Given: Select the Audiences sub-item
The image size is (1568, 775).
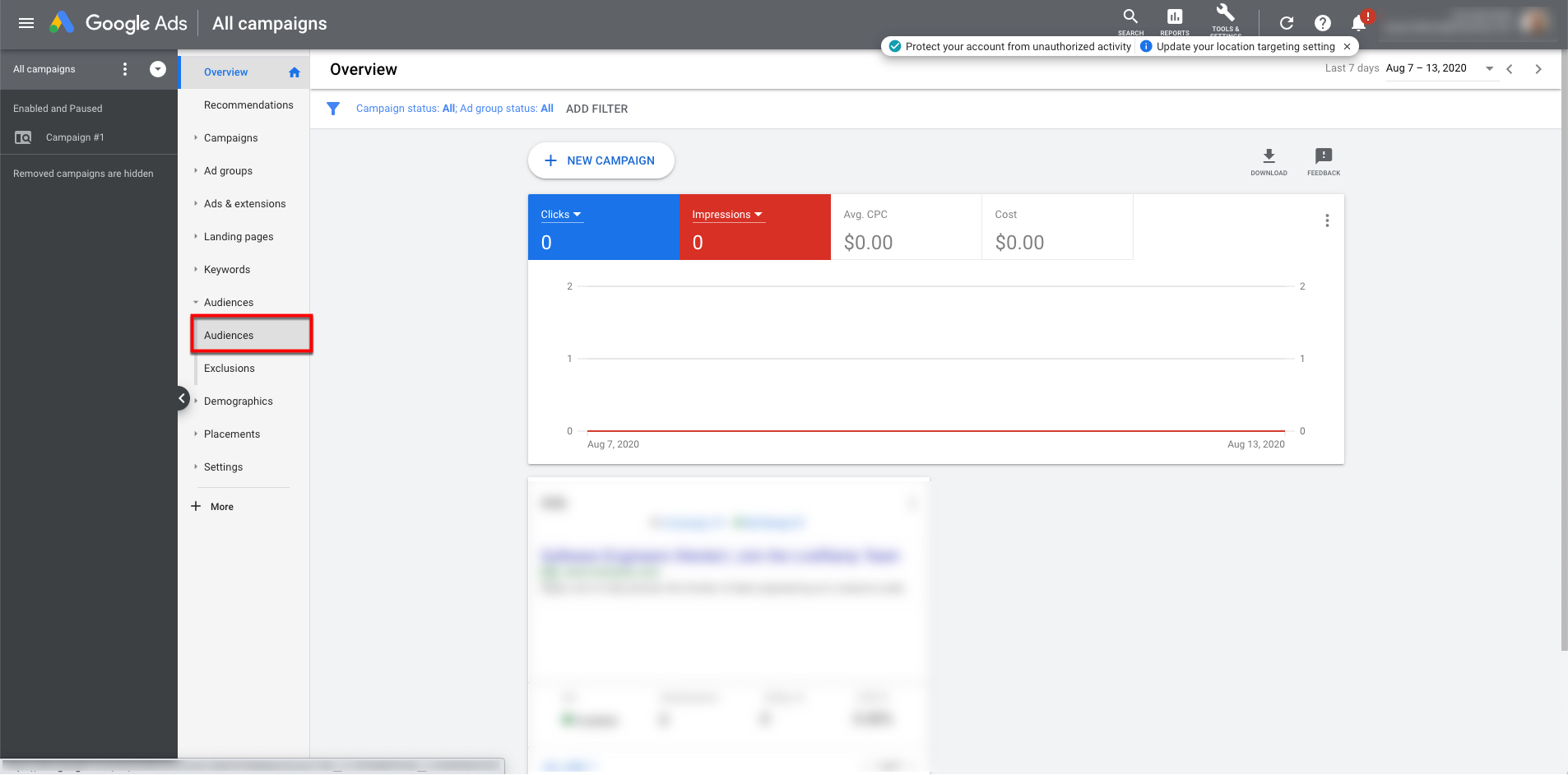Looking at the screenshot, I should coord(252,336).
